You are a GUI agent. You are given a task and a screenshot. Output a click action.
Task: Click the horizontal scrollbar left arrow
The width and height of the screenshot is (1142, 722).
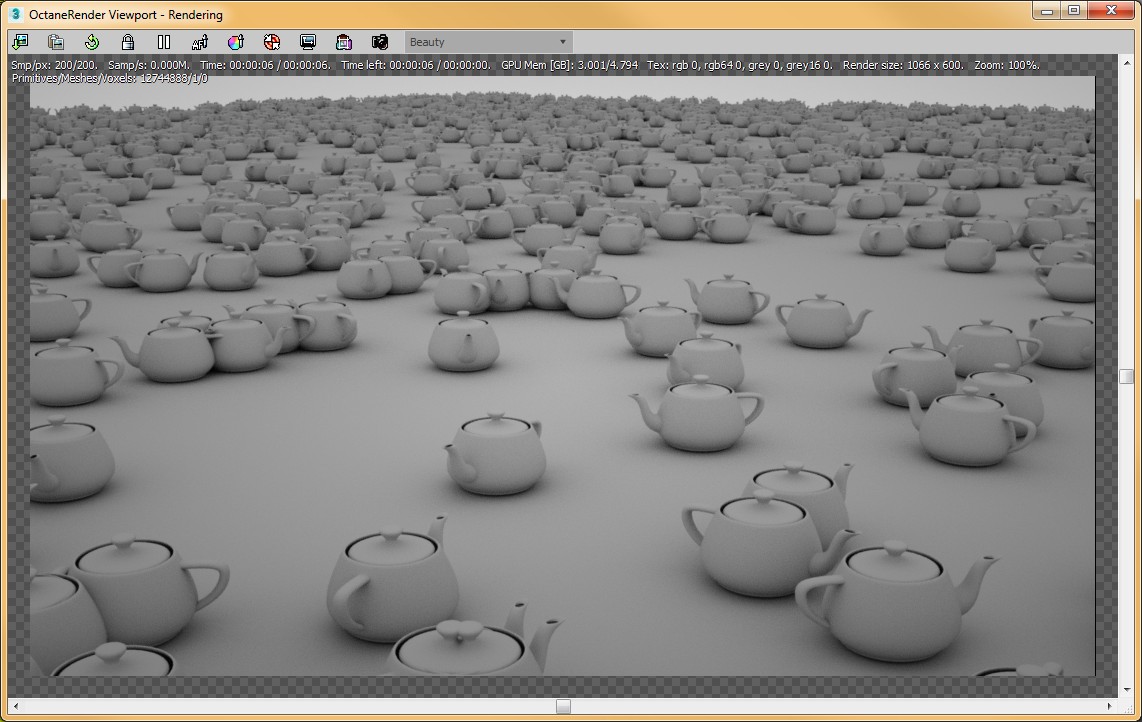tap(16, 706)
